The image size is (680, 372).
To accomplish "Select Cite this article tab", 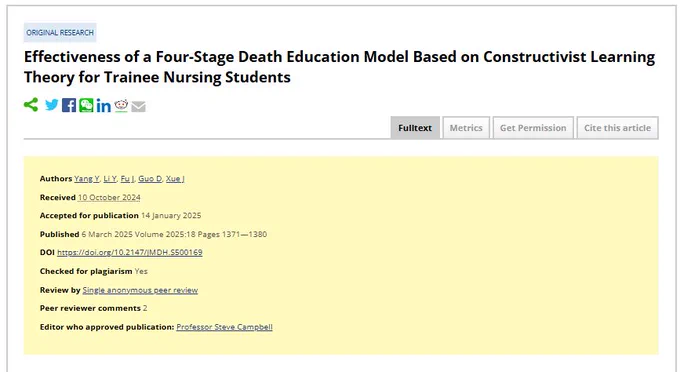I will (x=618, y=128).
